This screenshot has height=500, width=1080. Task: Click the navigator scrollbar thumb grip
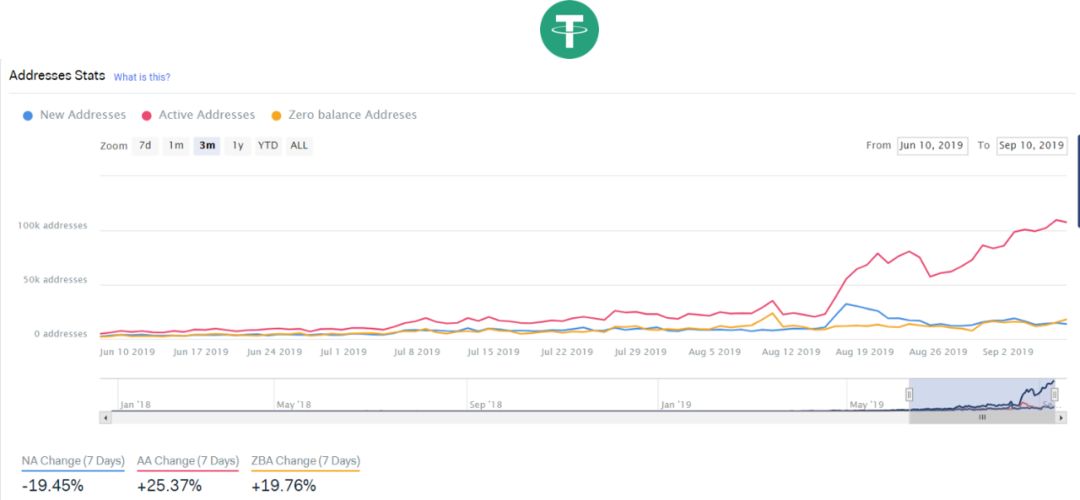point(983,417)
